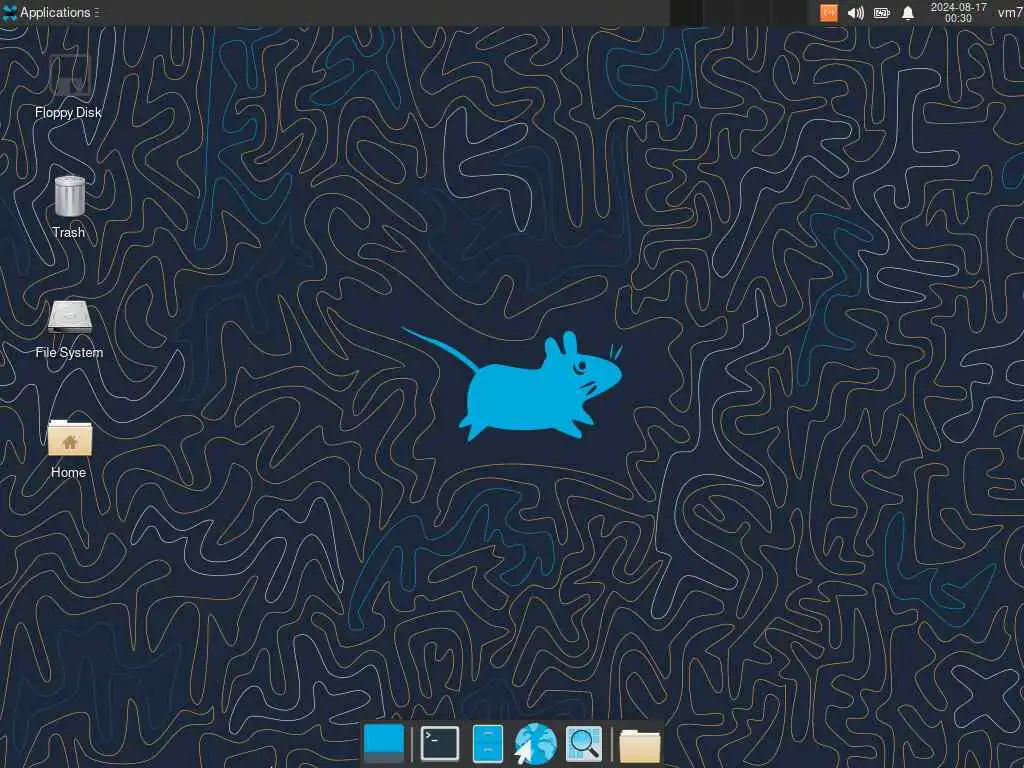The height and width of the screenshot is (768, 1024).
Task: Select the Trash desktop icon
Action: point(69,196)
